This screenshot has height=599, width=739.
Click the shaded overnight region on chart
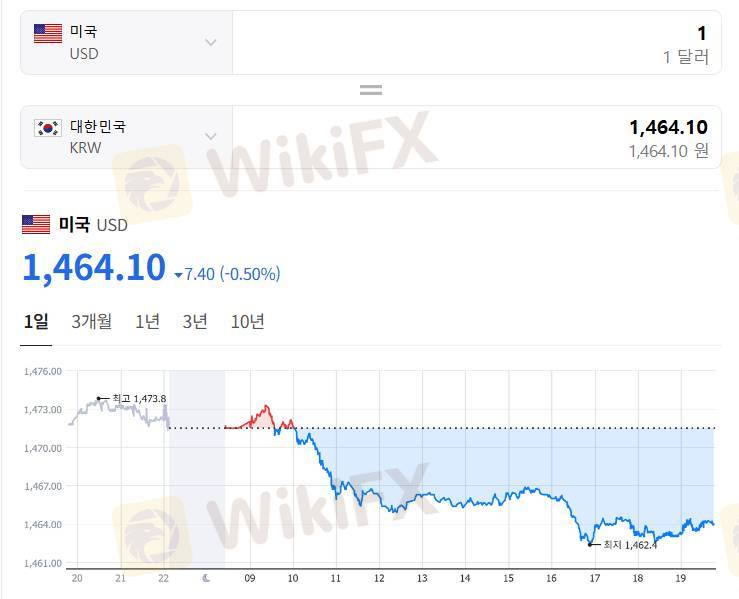(x=197, y=469)
